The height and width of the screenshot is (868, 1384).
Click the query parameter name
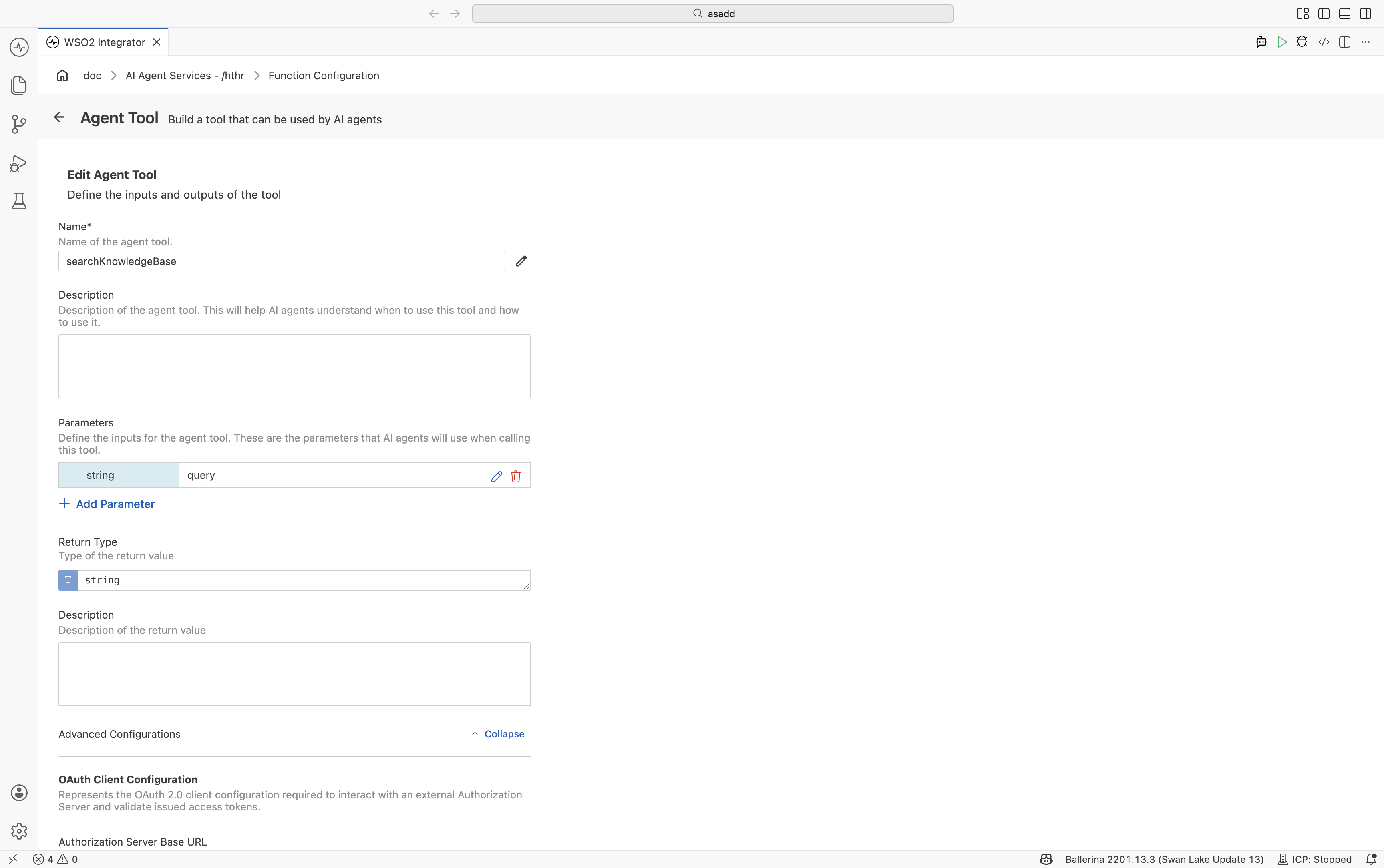click(201, 475)
